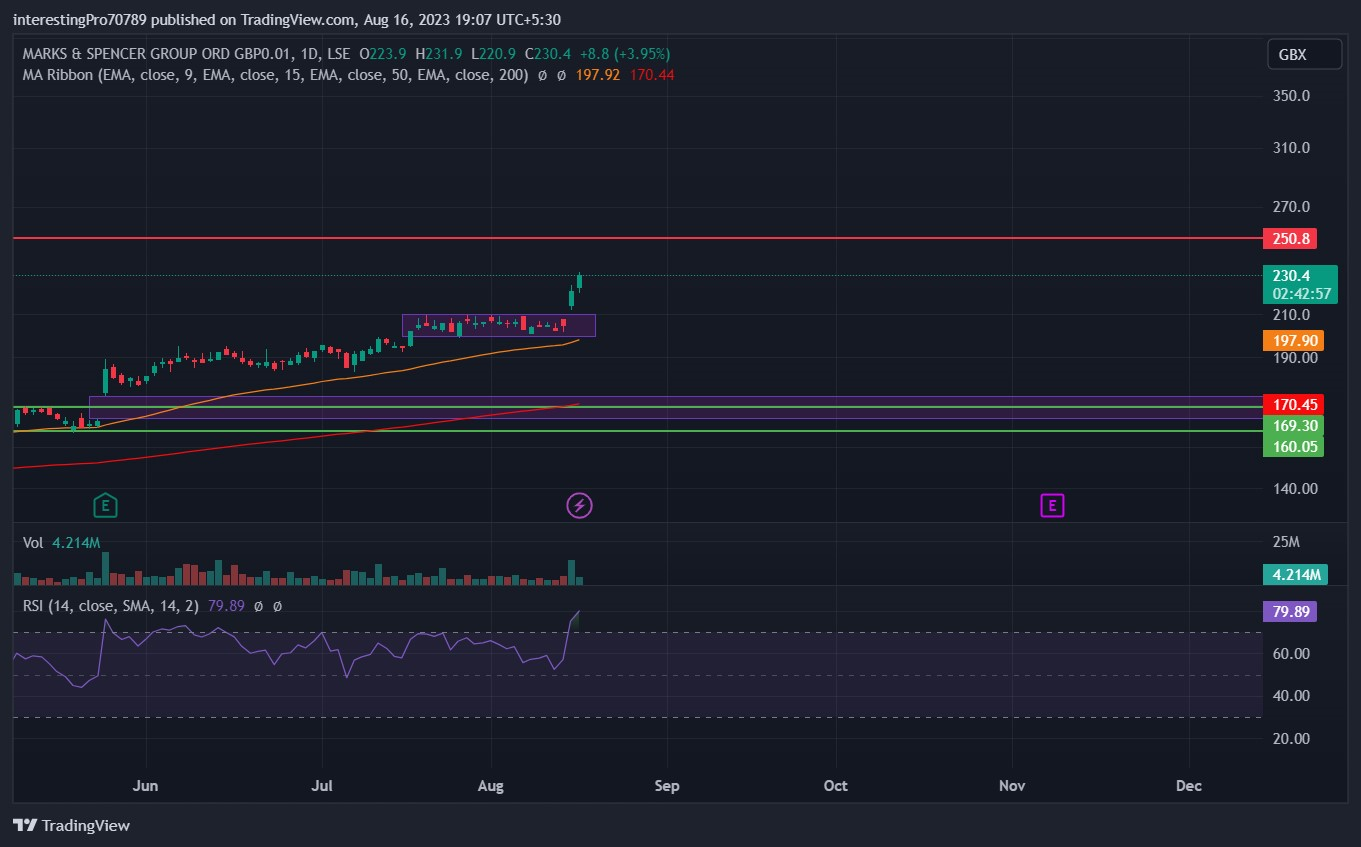Click the 270.0 price scale label
Viewport: 1361px width, 847px height.
[1291, 207]
